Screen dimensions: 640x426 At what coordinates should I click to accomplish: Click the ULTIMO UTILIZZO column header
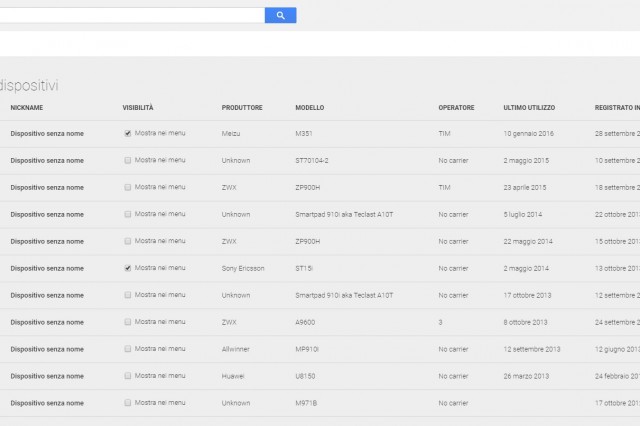(529, 108)
